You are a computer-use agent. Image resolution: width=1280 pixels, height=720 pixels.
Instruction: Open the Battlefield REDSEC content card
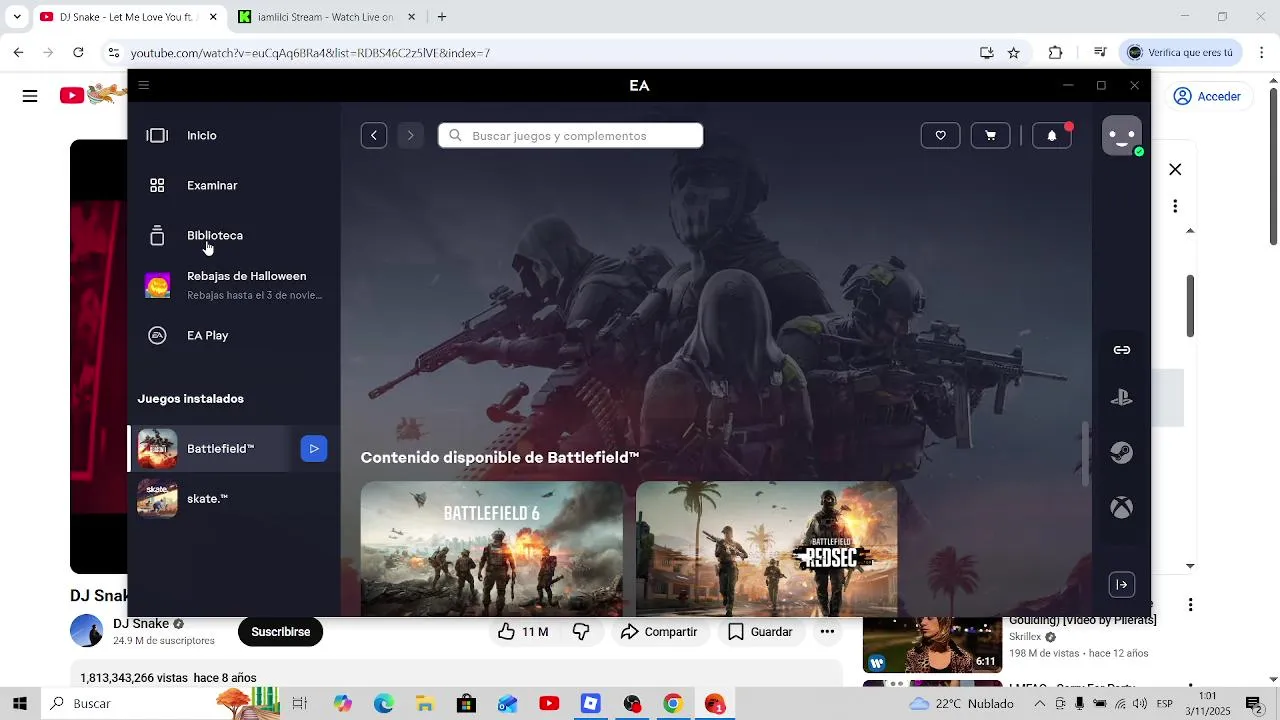[767, 549]
